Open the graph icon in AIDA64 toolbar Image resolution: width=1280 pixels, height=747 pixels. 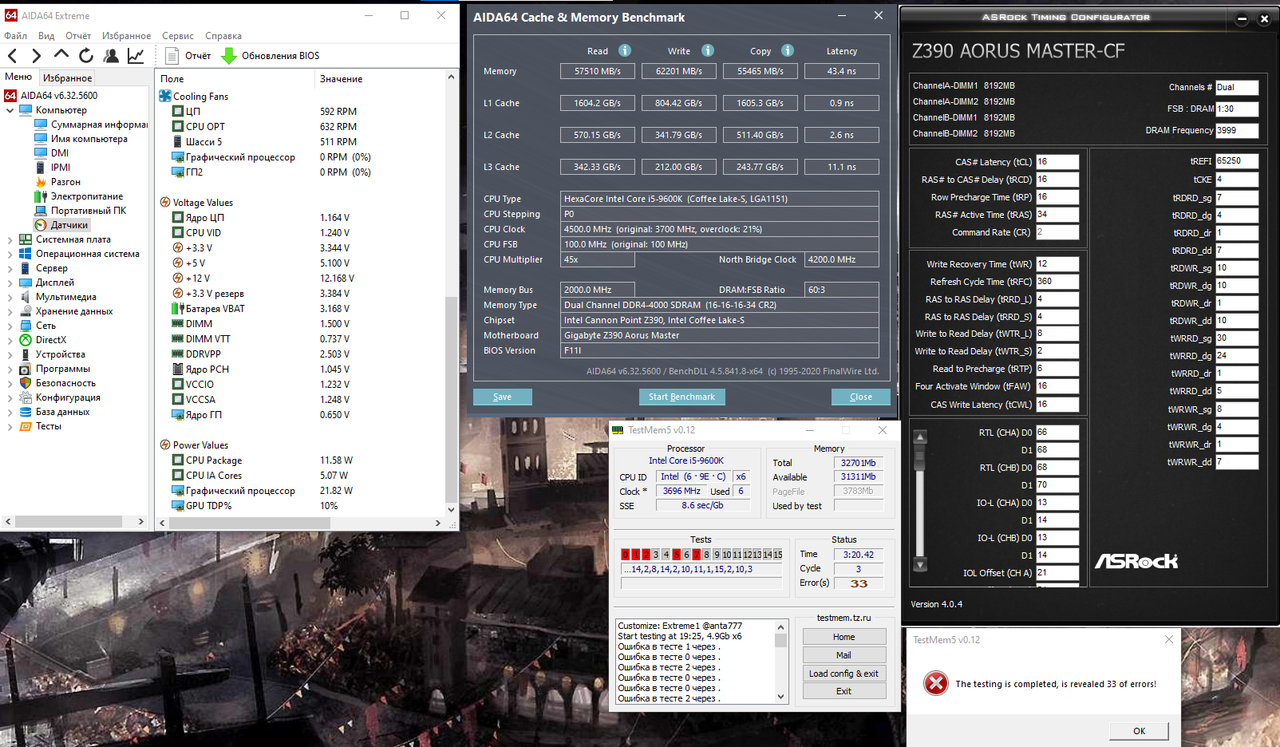pyautogui.click(x=136, y=56)
